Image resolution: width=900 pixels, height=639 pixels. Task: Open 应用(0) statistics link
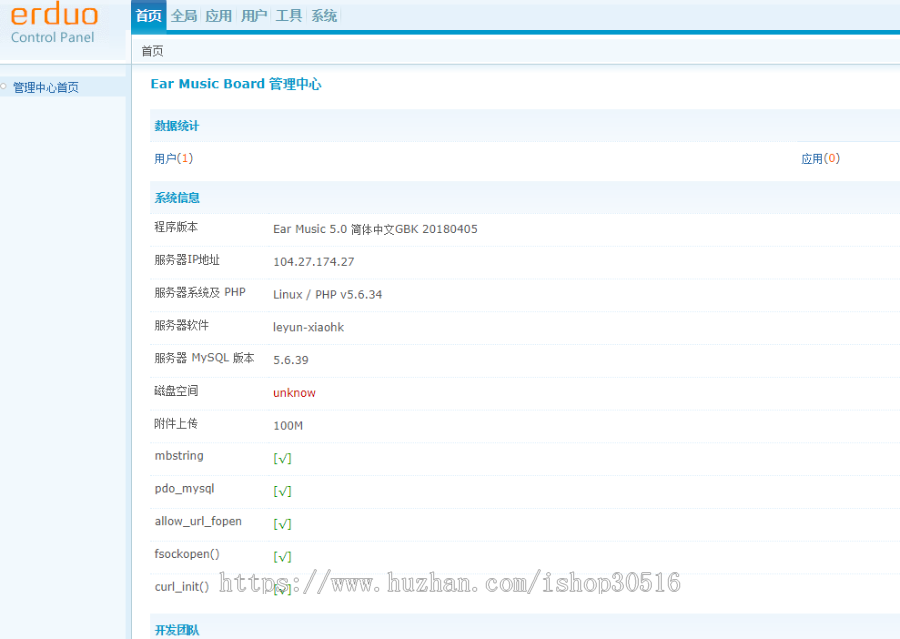[820, 157]
